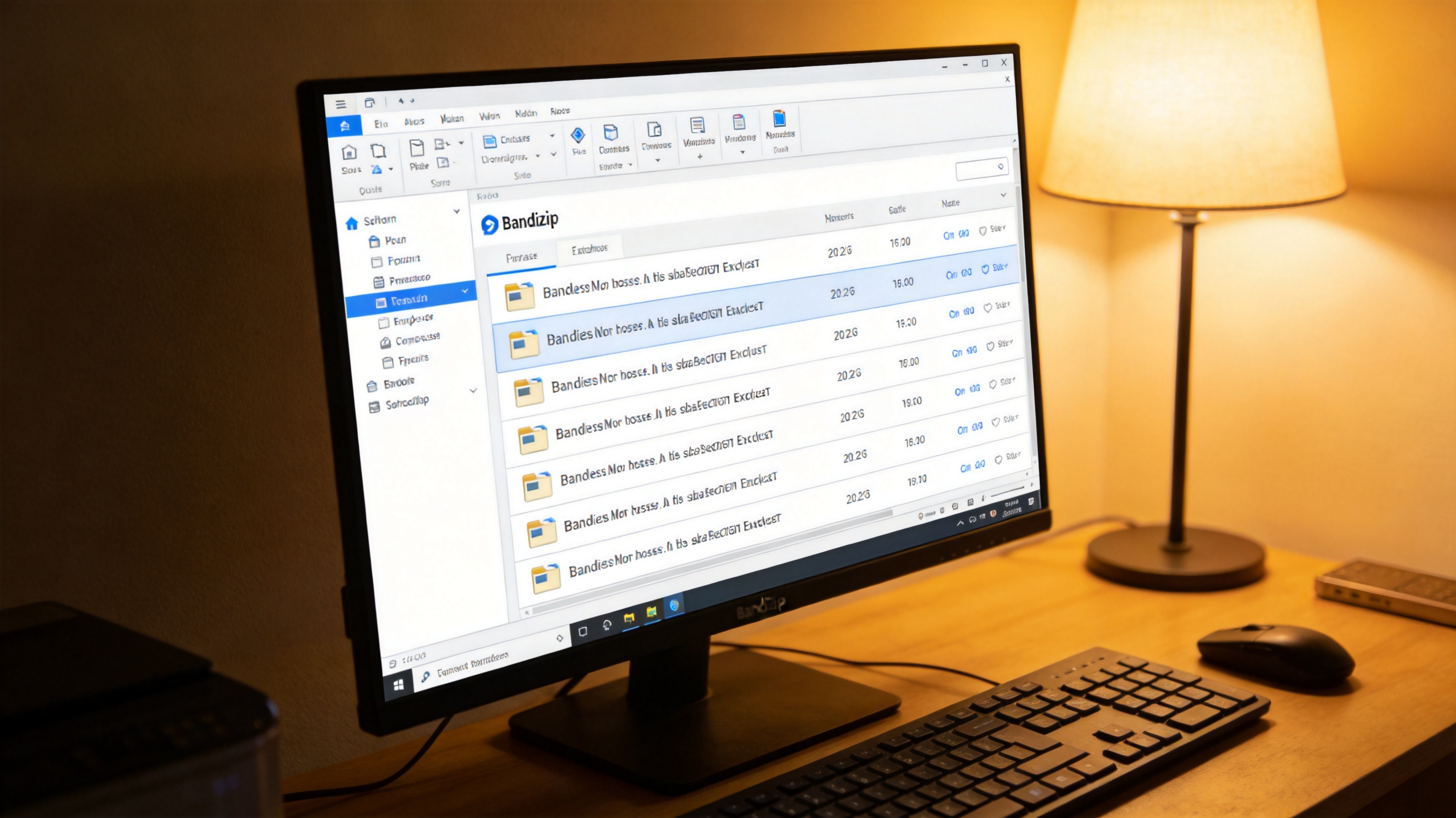Click the blue Bandizip logo icon

coord(489,224)
